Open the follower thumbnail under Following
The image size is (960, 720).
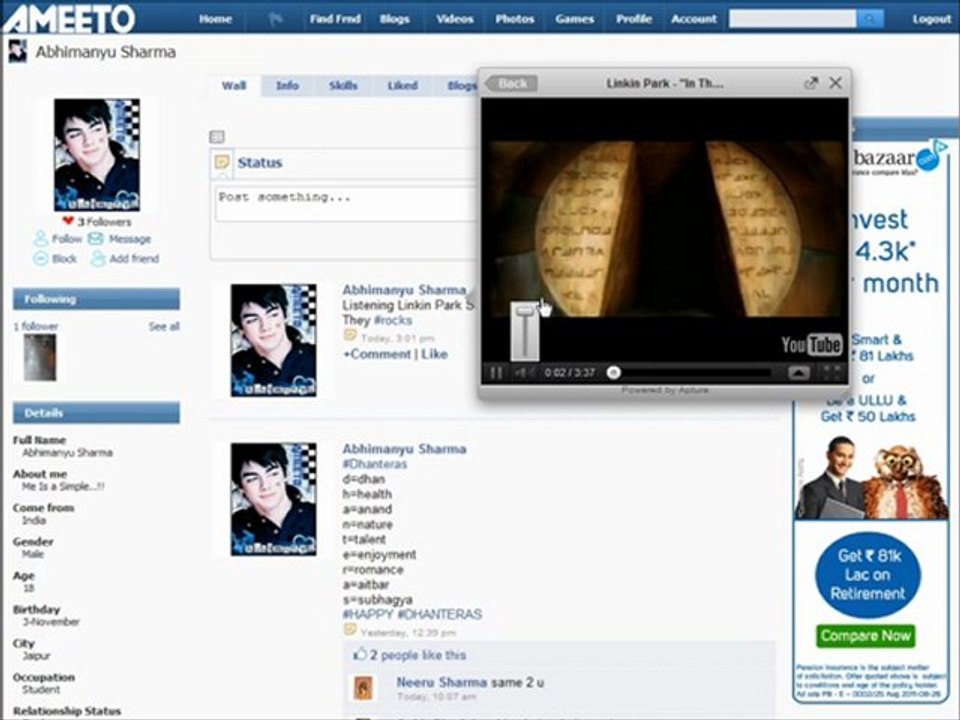pyautogui.click(x=40, y=358)
